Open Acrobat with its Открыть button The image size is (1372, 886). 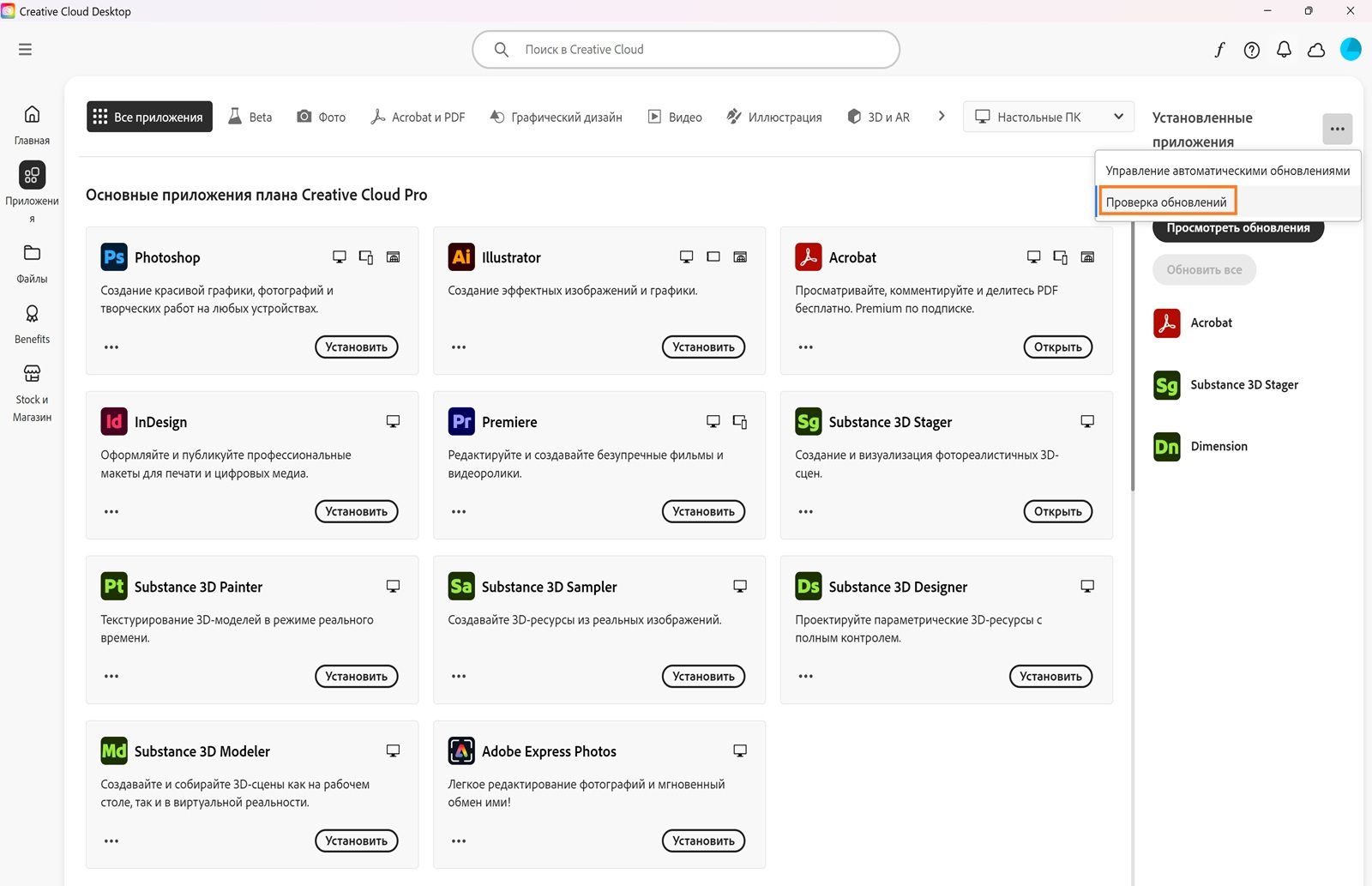(1057, 347)
